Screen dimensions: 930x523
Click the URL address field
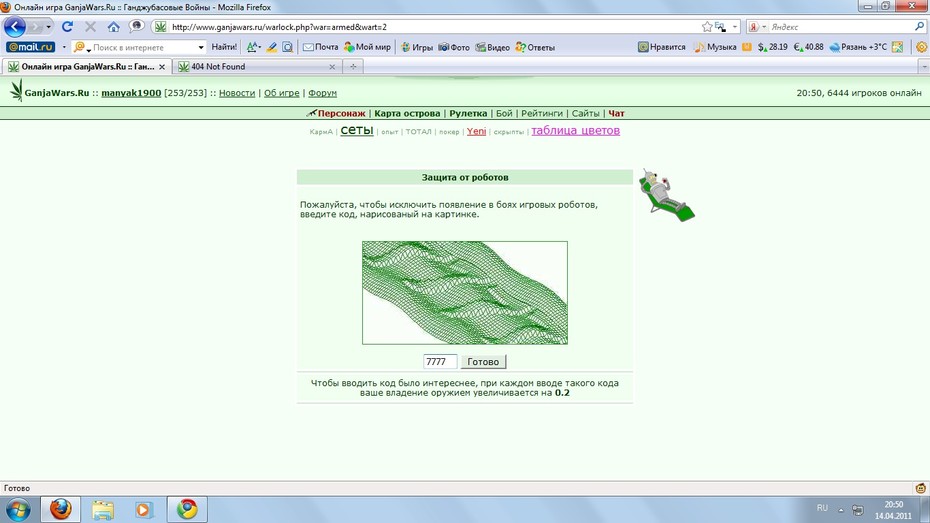(433, 27)
